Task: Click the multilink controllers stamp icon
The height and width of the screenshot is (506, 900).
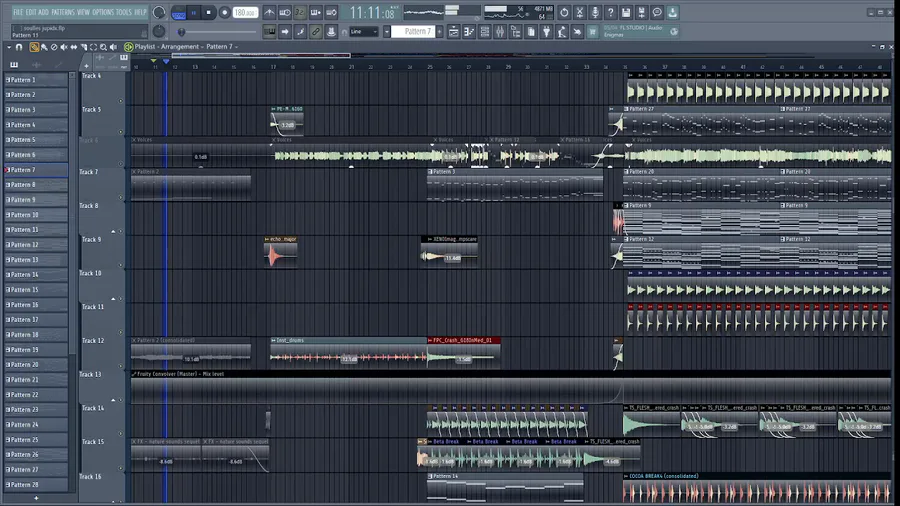Action: pyautogui.click(x=331, y=32)
